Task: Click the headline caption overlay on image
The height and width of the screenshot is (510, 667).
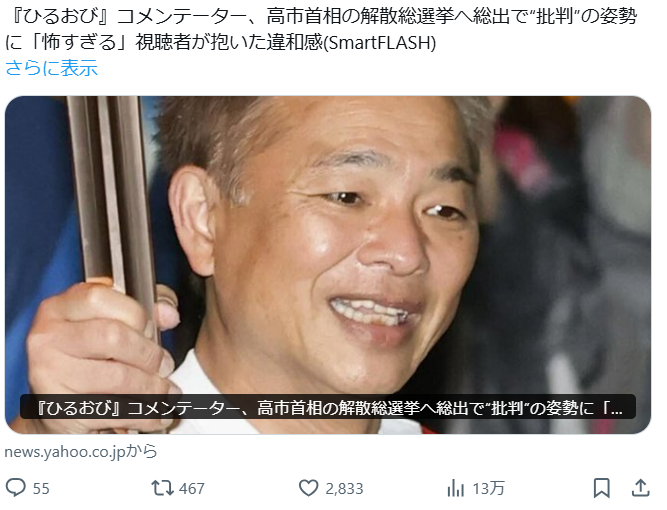Action: (x=328, y=407)
